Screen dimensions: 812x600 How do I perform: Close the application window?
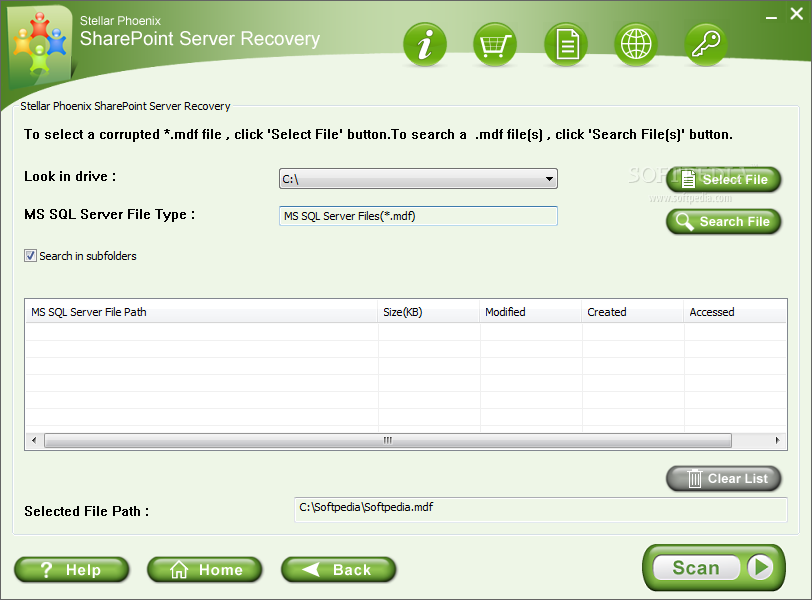tap(796, 14)
